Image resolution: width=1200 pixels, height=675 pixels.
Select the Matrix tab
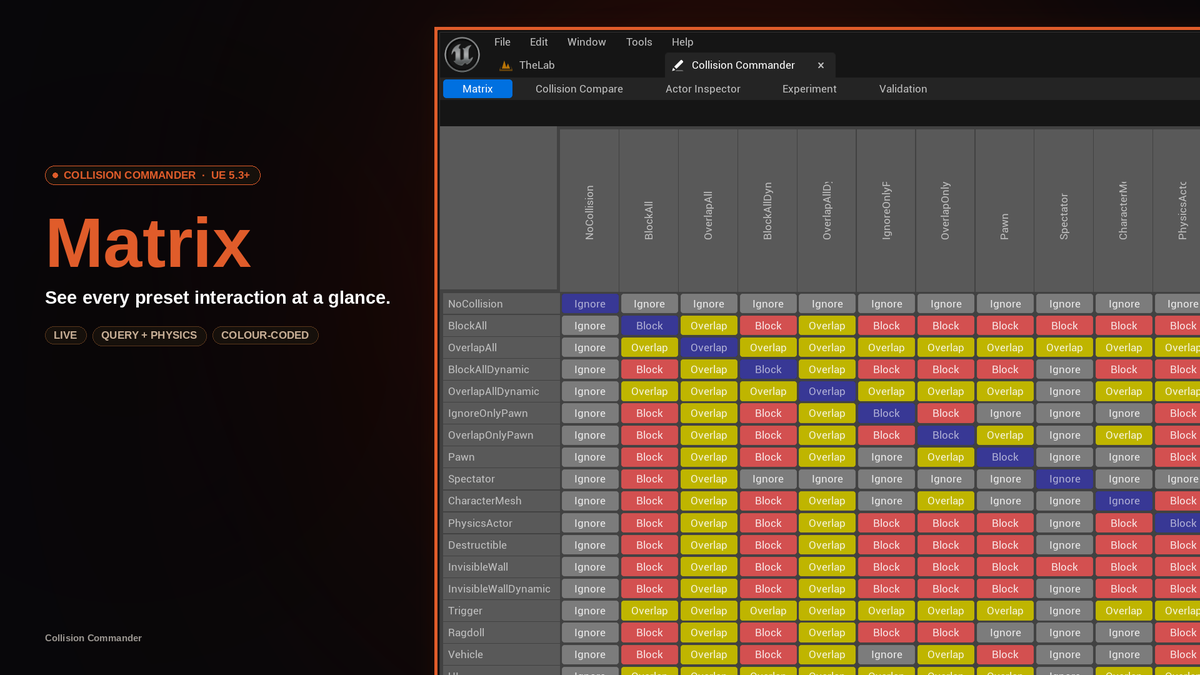coord(478,89)
